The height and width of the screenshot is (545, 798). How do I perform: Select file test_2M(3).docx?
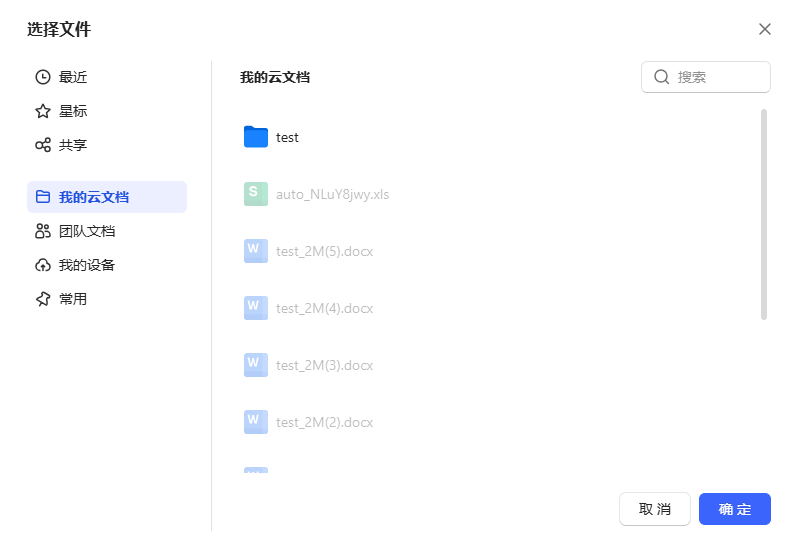324,365
